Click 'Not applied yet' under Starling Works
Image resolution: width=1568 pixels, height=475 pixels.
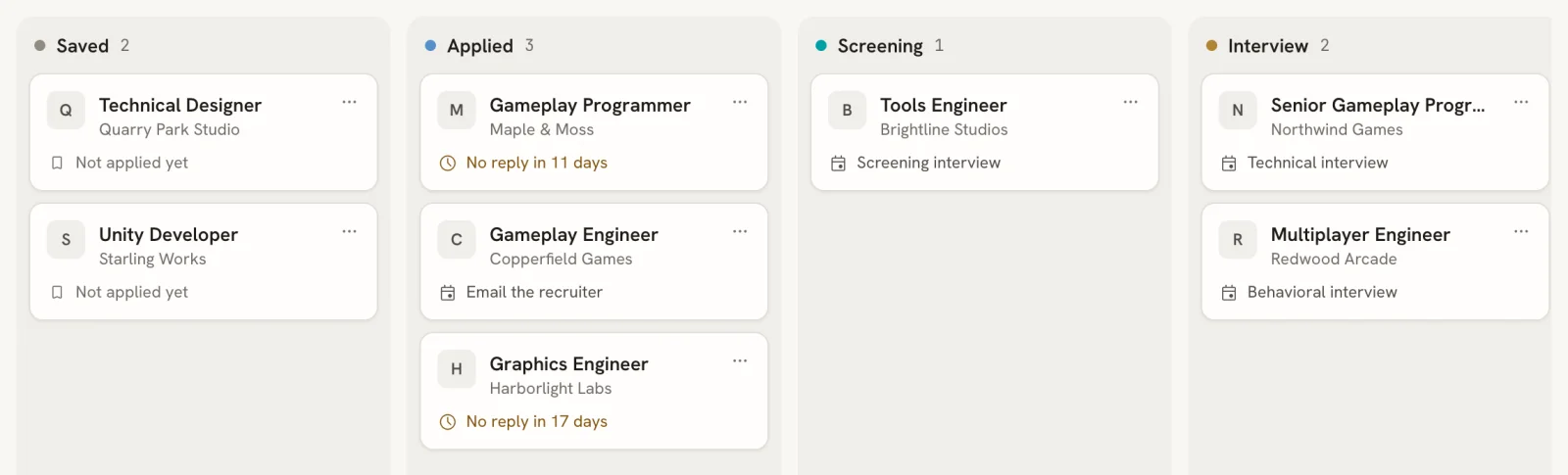(132, 292)
